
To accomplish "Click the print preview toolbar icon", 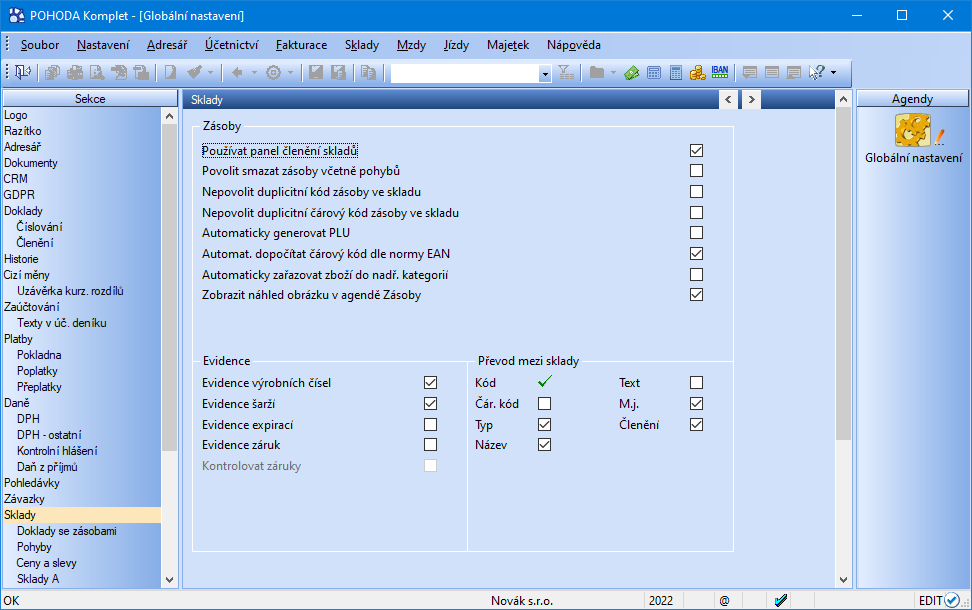I will (x=97, y=73).
